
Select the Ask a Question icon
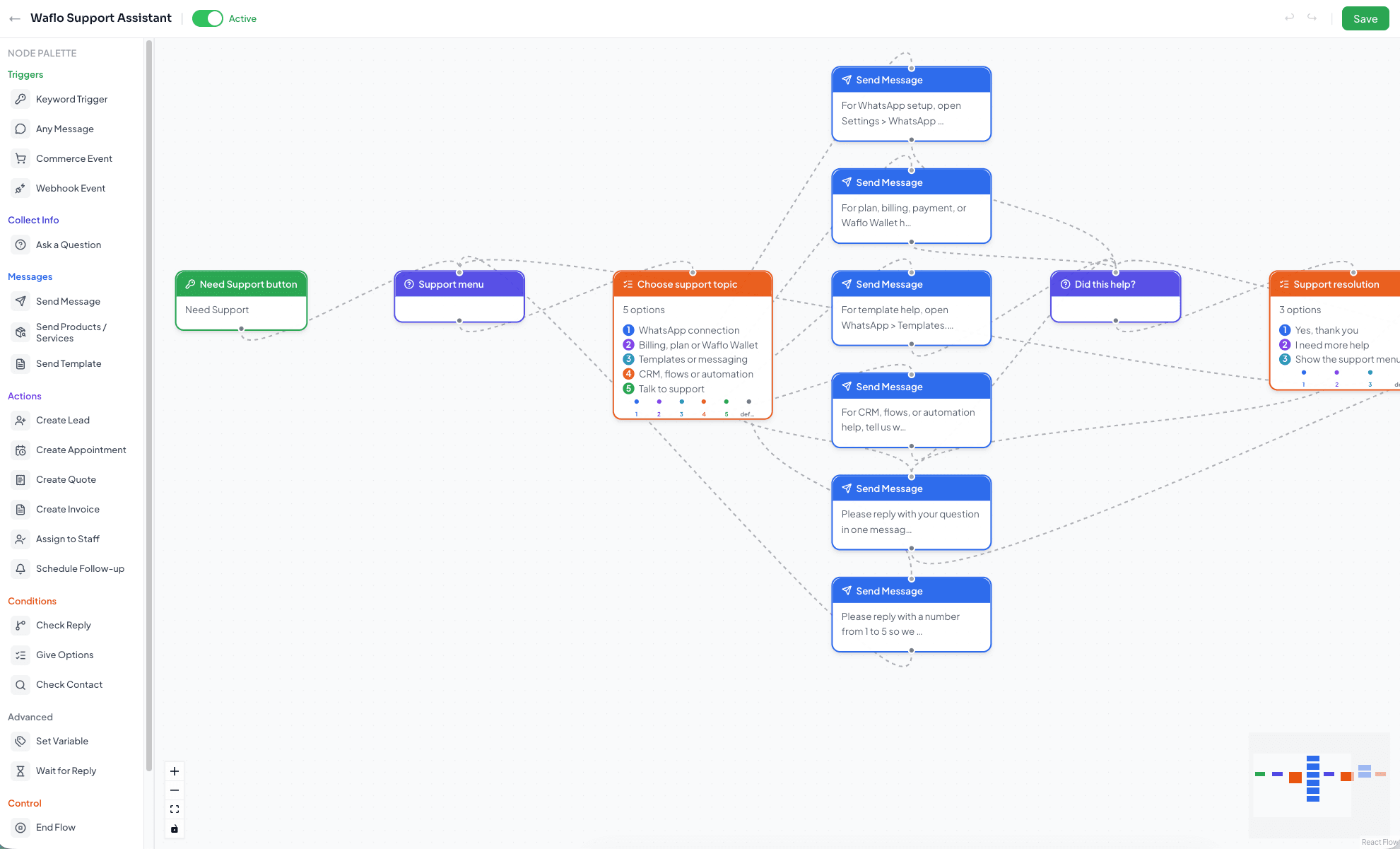click(x=20, y=245)
